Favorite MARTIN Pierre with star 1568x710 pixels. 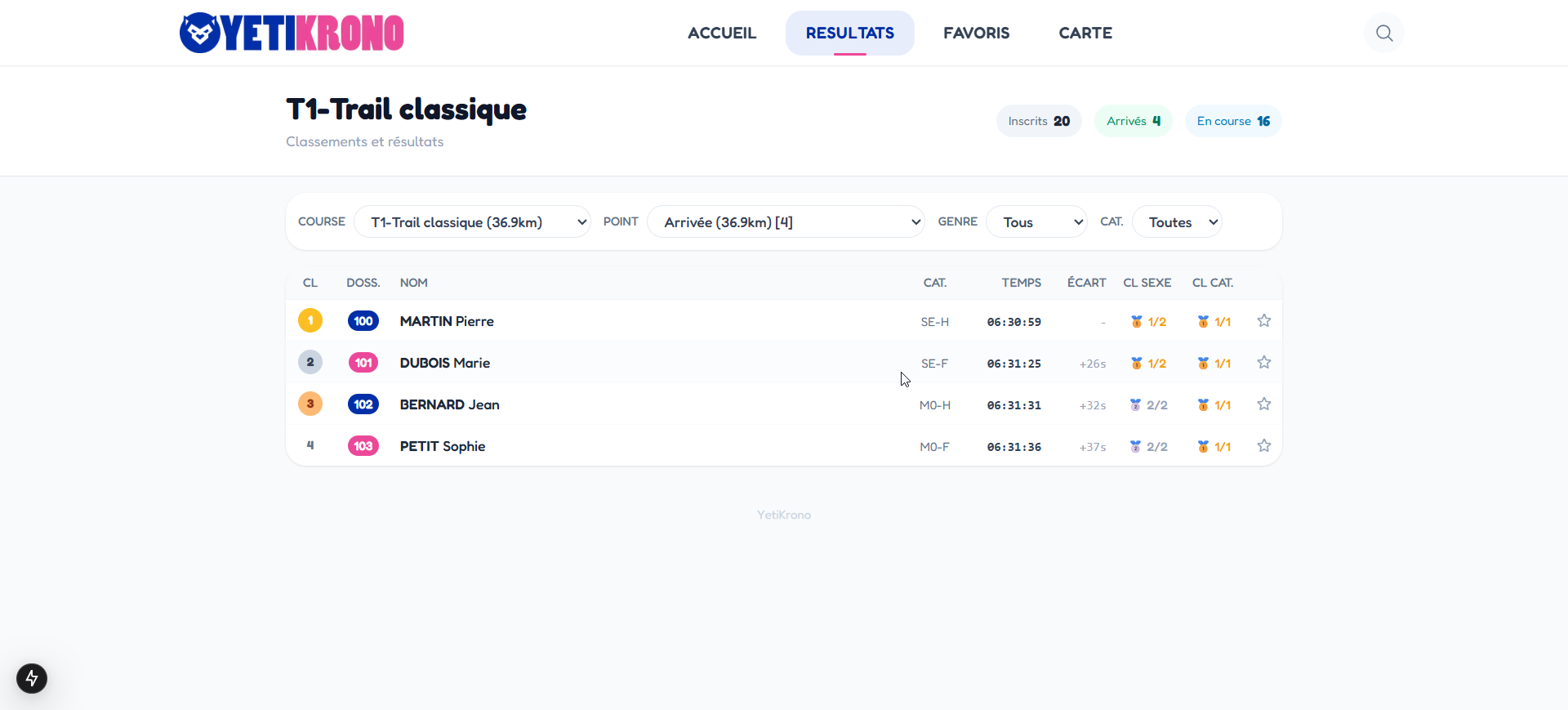1263,321
